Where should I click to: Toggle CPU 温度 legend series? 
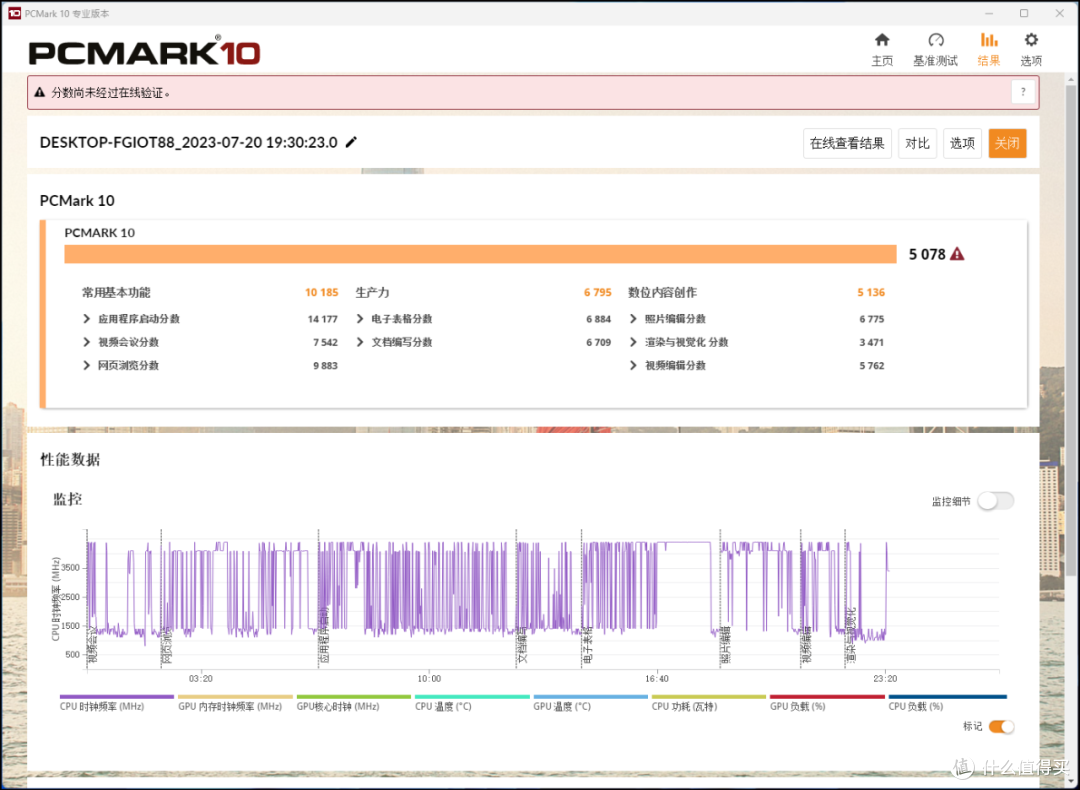[x=472, y=703]
